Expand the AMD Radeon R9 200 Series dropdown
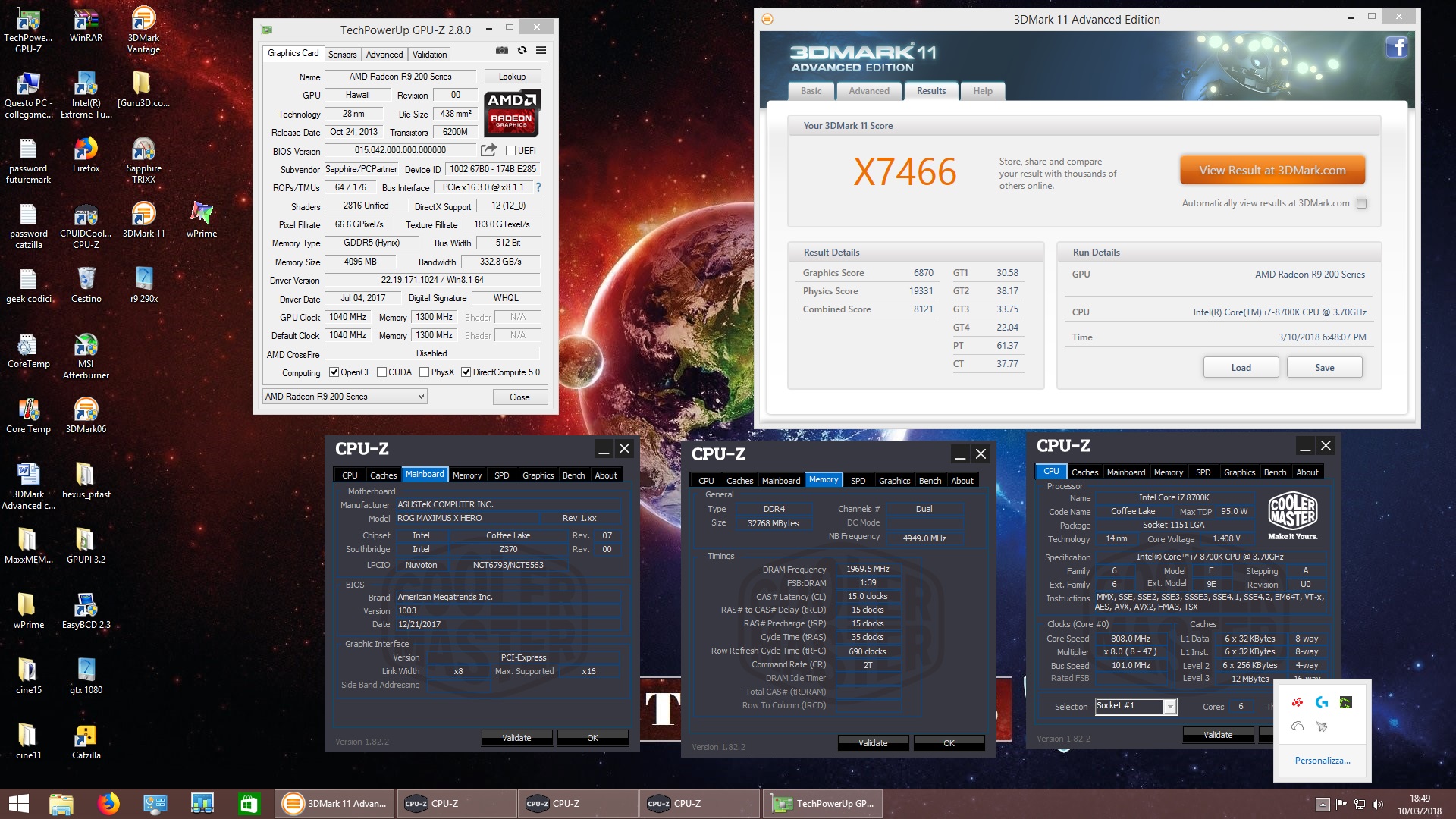Image resolution: width=1456 pixels, height=819 pixels. 345,397
